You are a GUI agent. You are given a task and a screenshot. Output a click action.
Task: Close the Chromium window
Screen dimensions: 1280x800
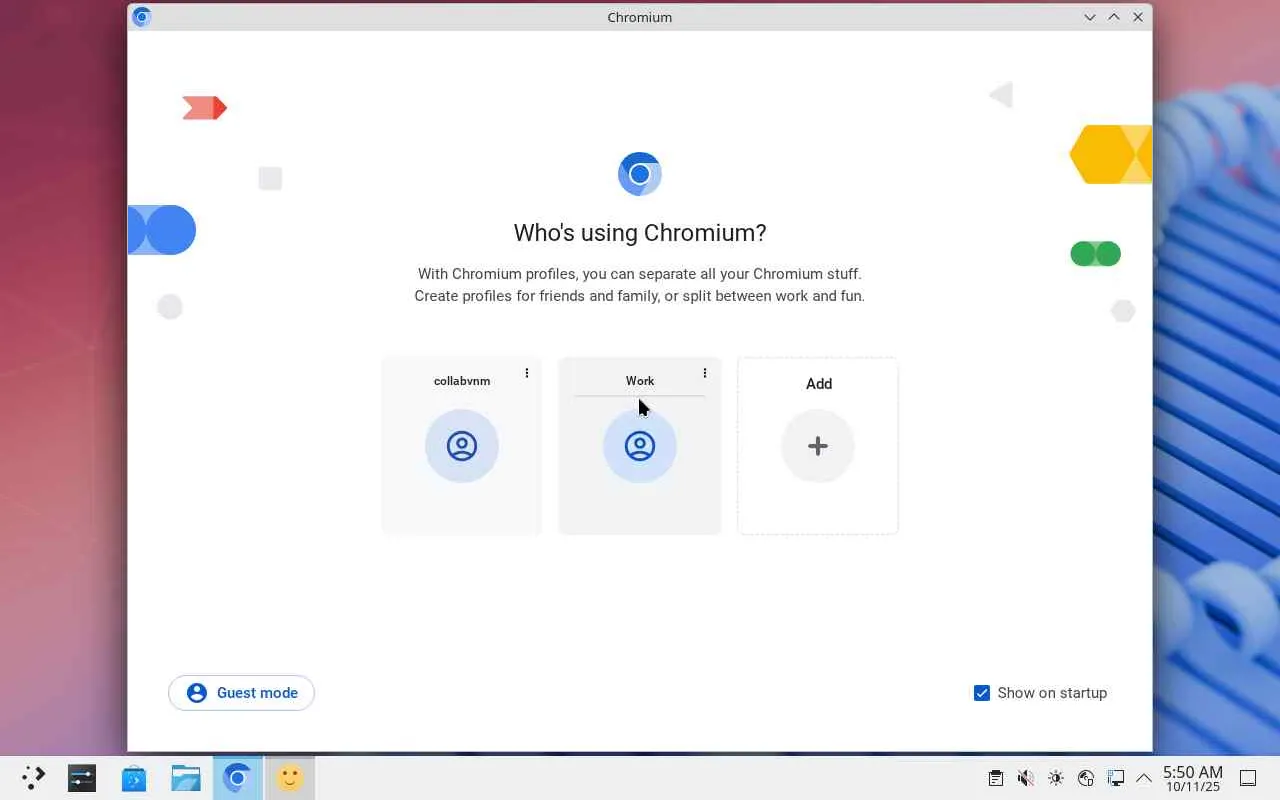[1138, 17]
